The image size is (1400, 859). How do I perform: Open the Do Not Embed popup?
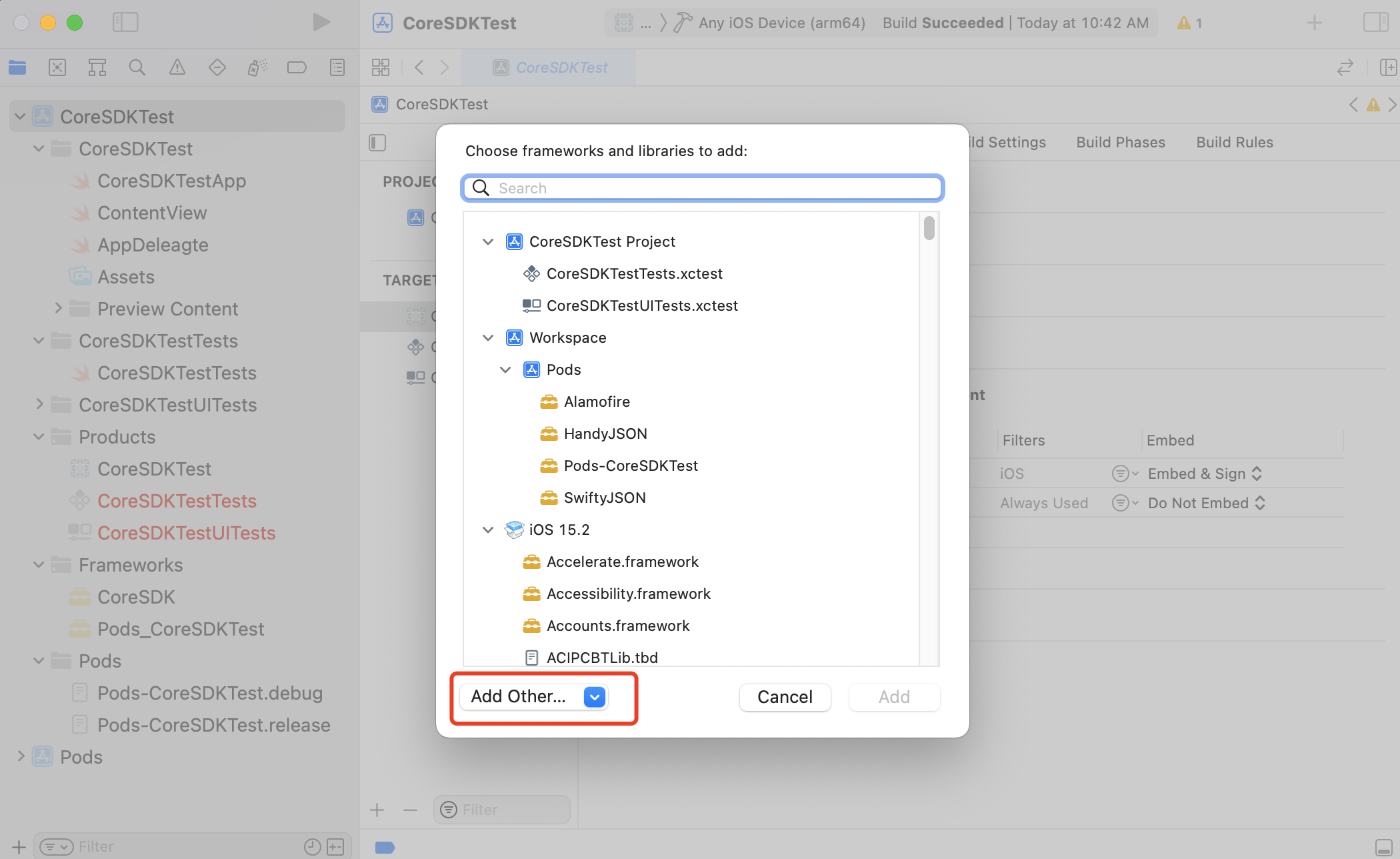[1207, 503]
